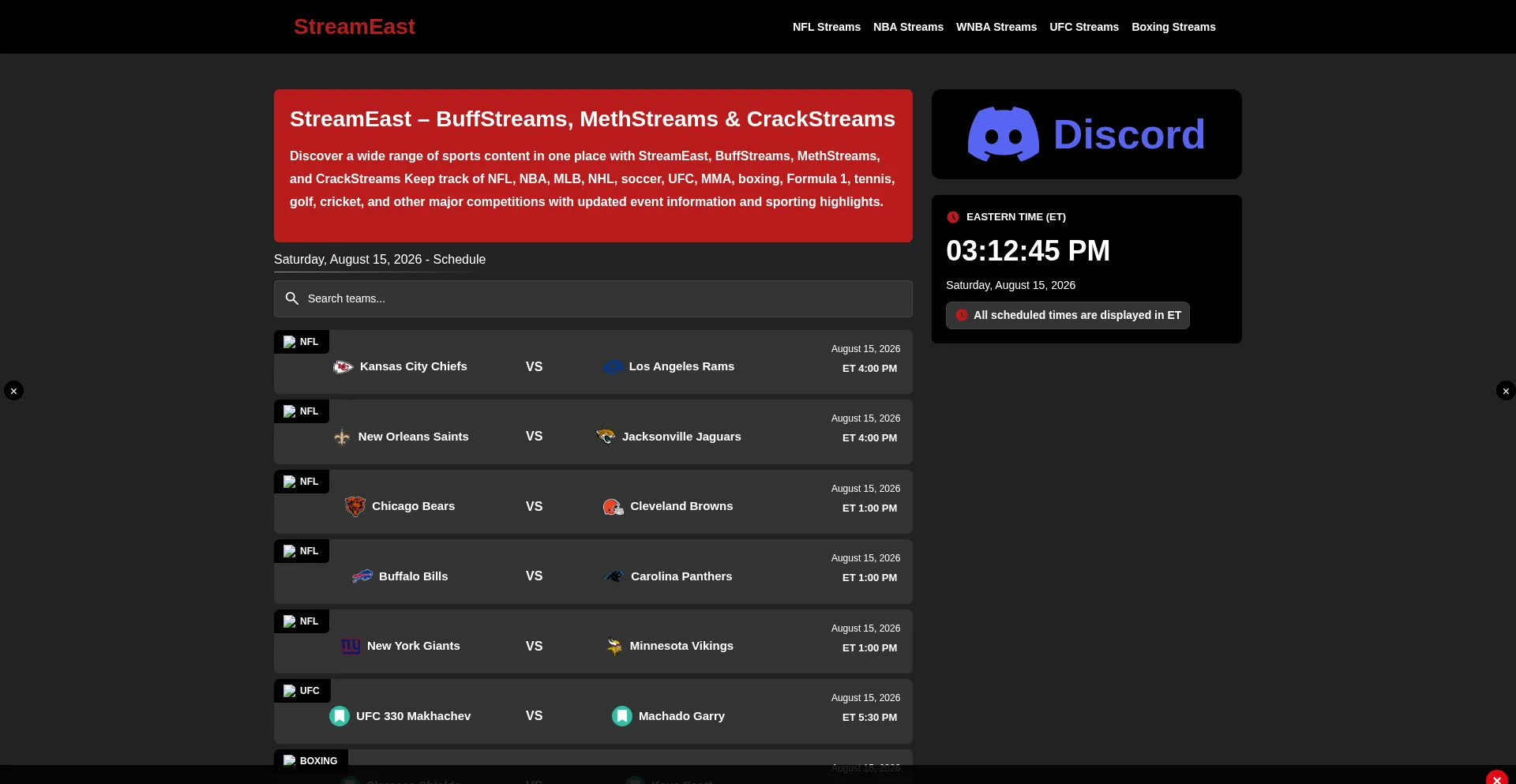The width and height of the screenshot is (1516, 784).
Task: Click the Kansas City Chiefs logo
Action: point(343,366)
